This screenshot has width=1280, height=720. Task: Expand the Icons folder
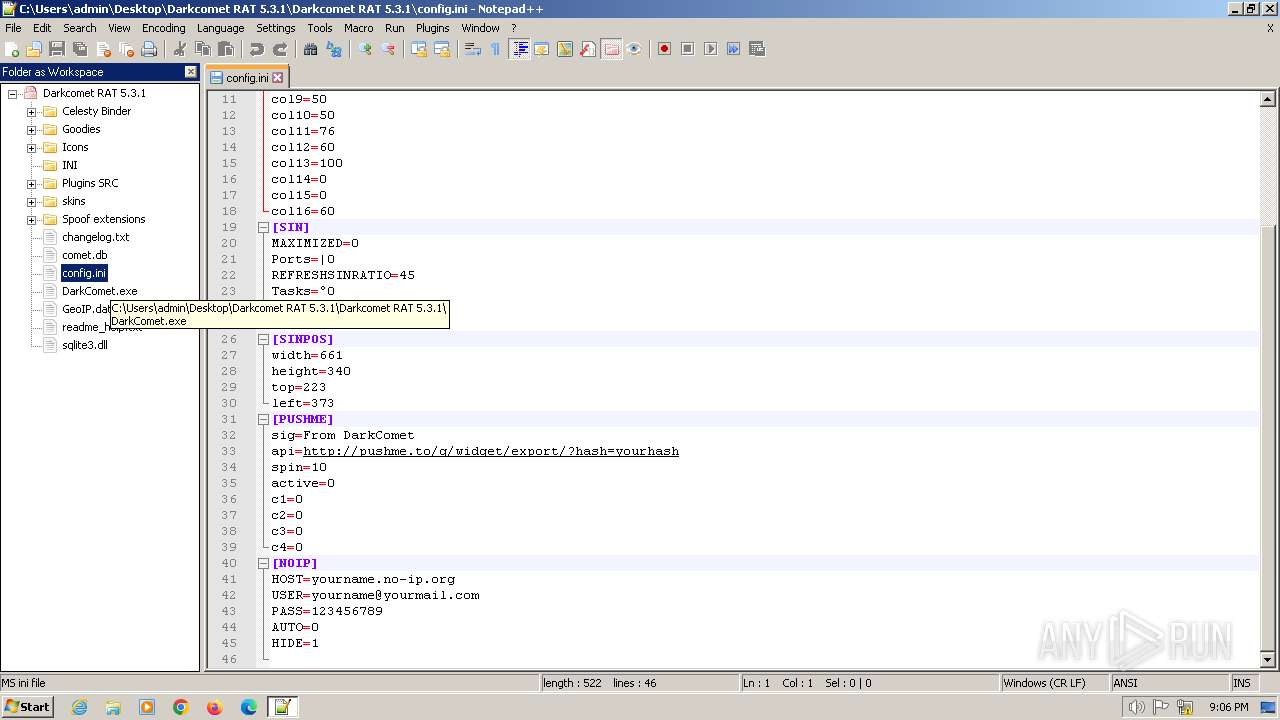pos(31,147)
